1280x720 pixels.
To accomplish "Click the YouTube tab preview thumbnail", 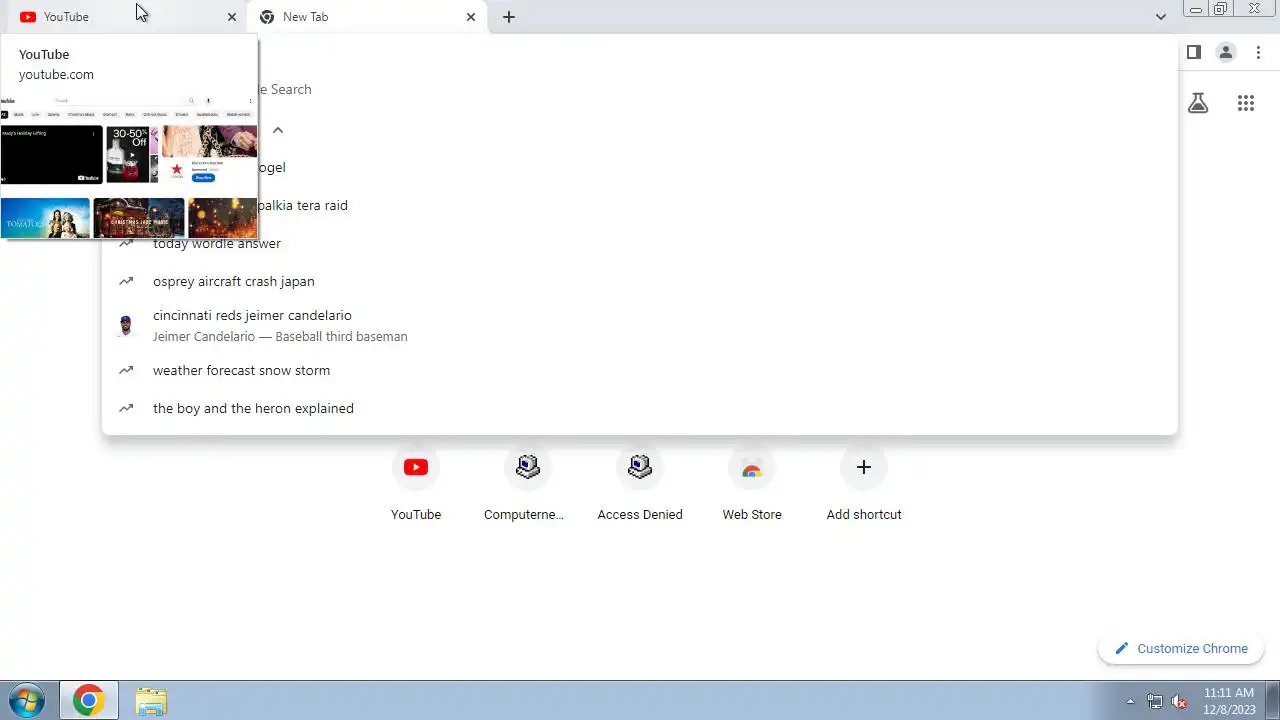I will (x=129, y=166).
